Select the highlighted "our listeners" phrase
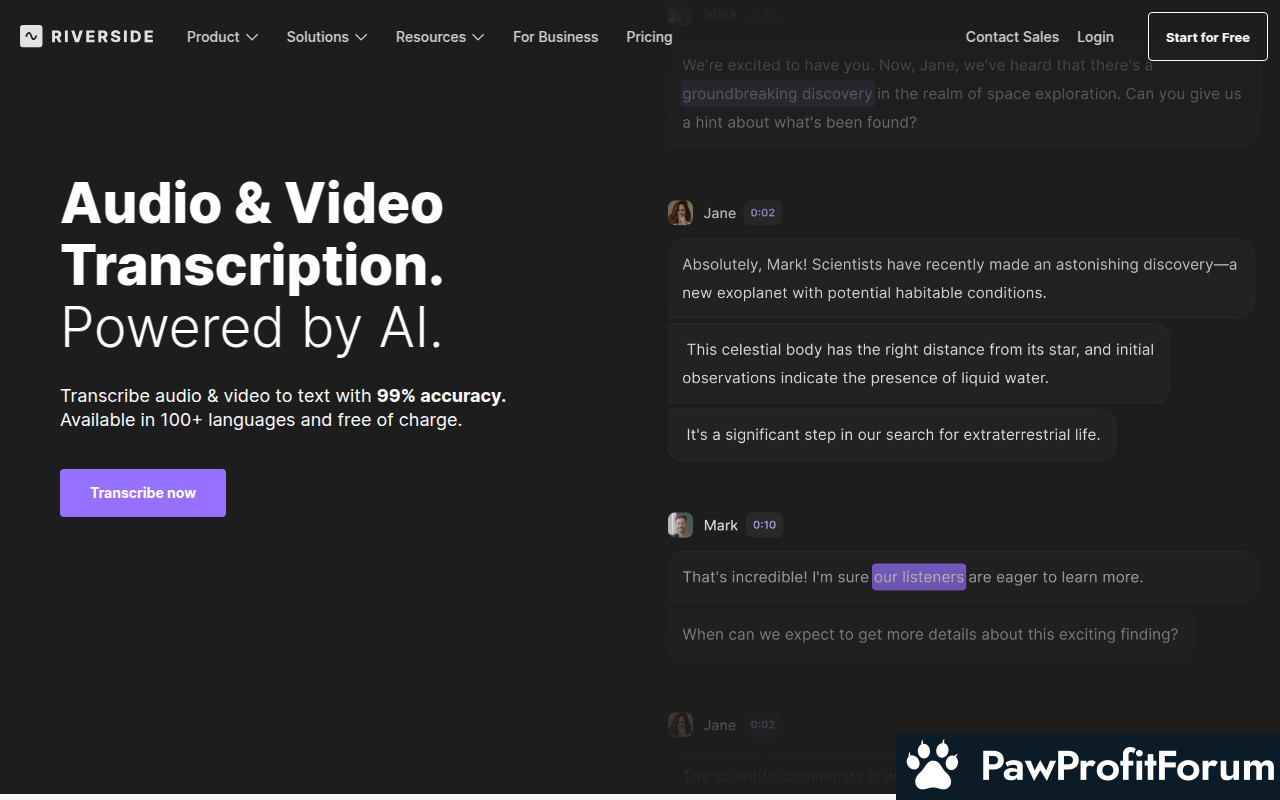 (x=918, y=577)
